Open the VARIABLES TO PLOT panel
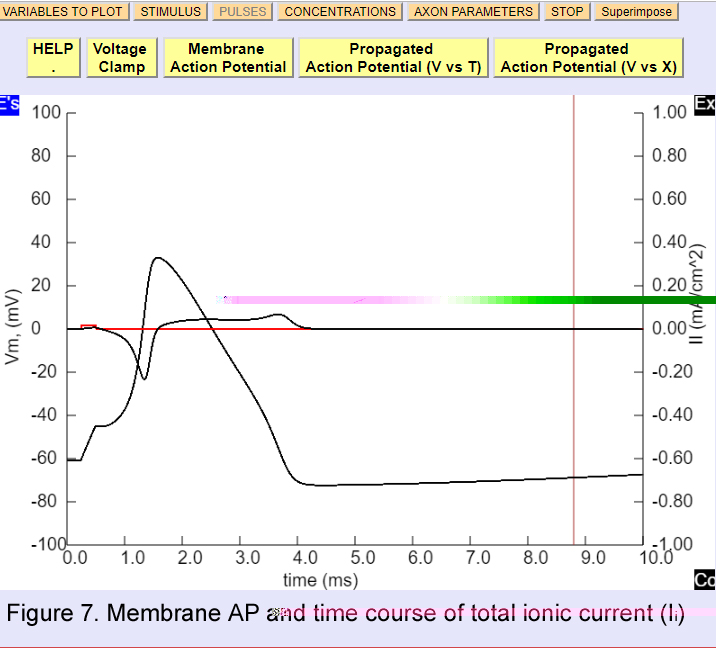The image size is (716, 648). 63,12
